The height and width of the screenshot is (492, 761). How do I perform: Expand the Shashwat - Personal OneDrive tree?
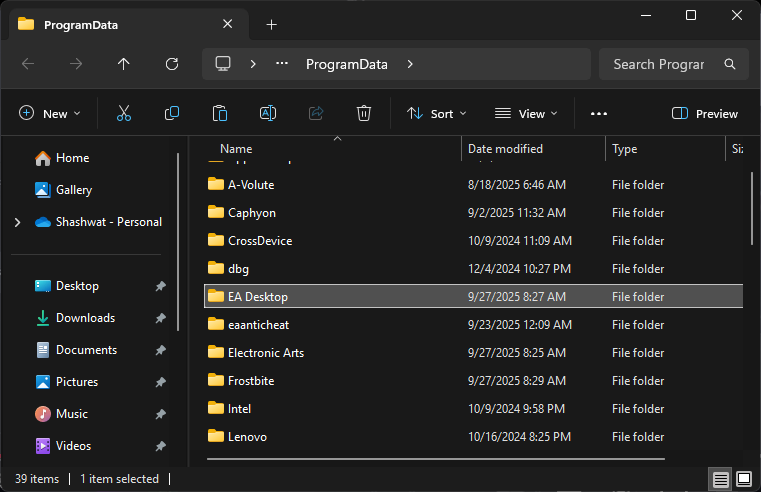pyautogui.click(x=17, y=222)
